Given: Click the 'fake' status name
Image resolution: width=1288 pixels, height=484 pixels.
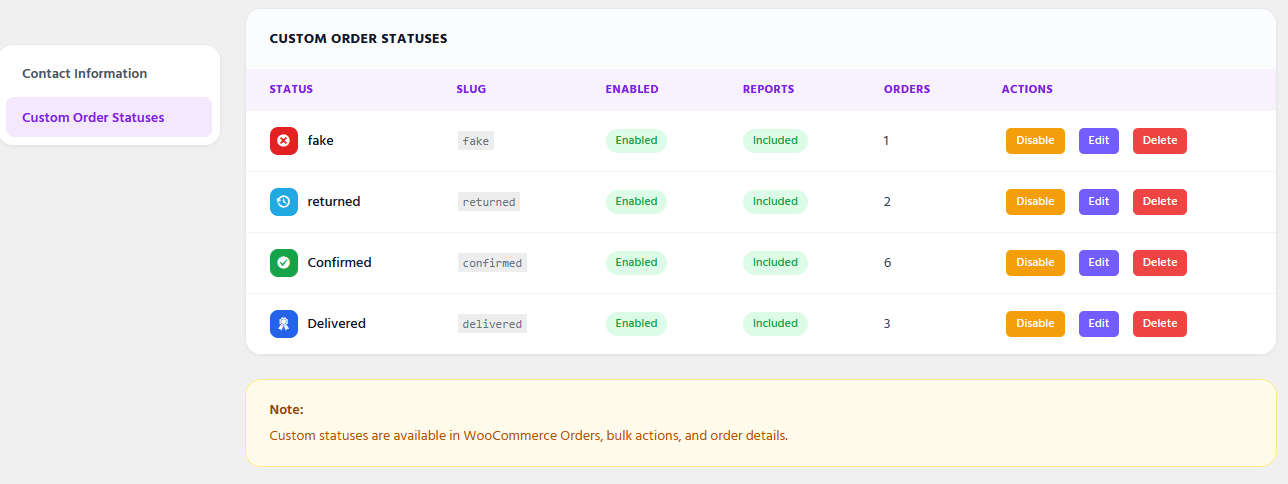Looking at the screenshot, I should [x=321, y=141].
